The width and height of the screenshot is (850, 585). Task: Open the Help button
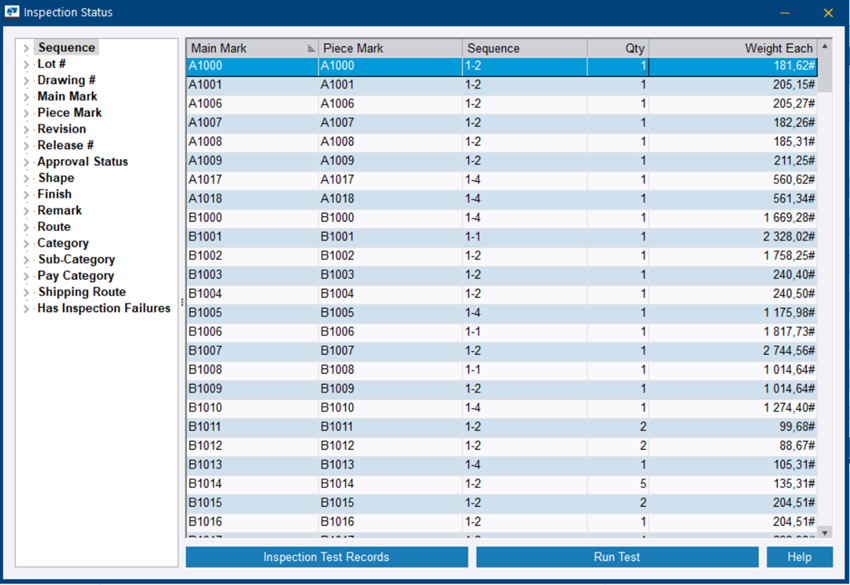pos(800,557)
